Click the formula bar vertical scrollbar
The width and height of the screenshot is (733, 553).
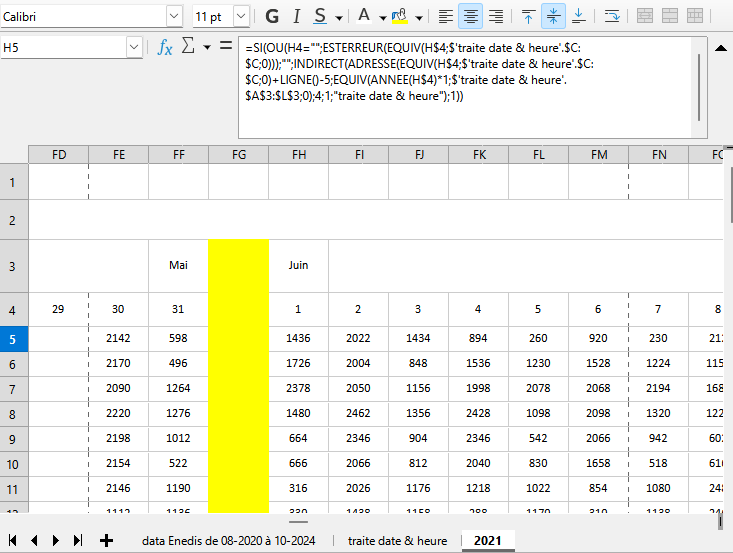[x=699, y=87]
